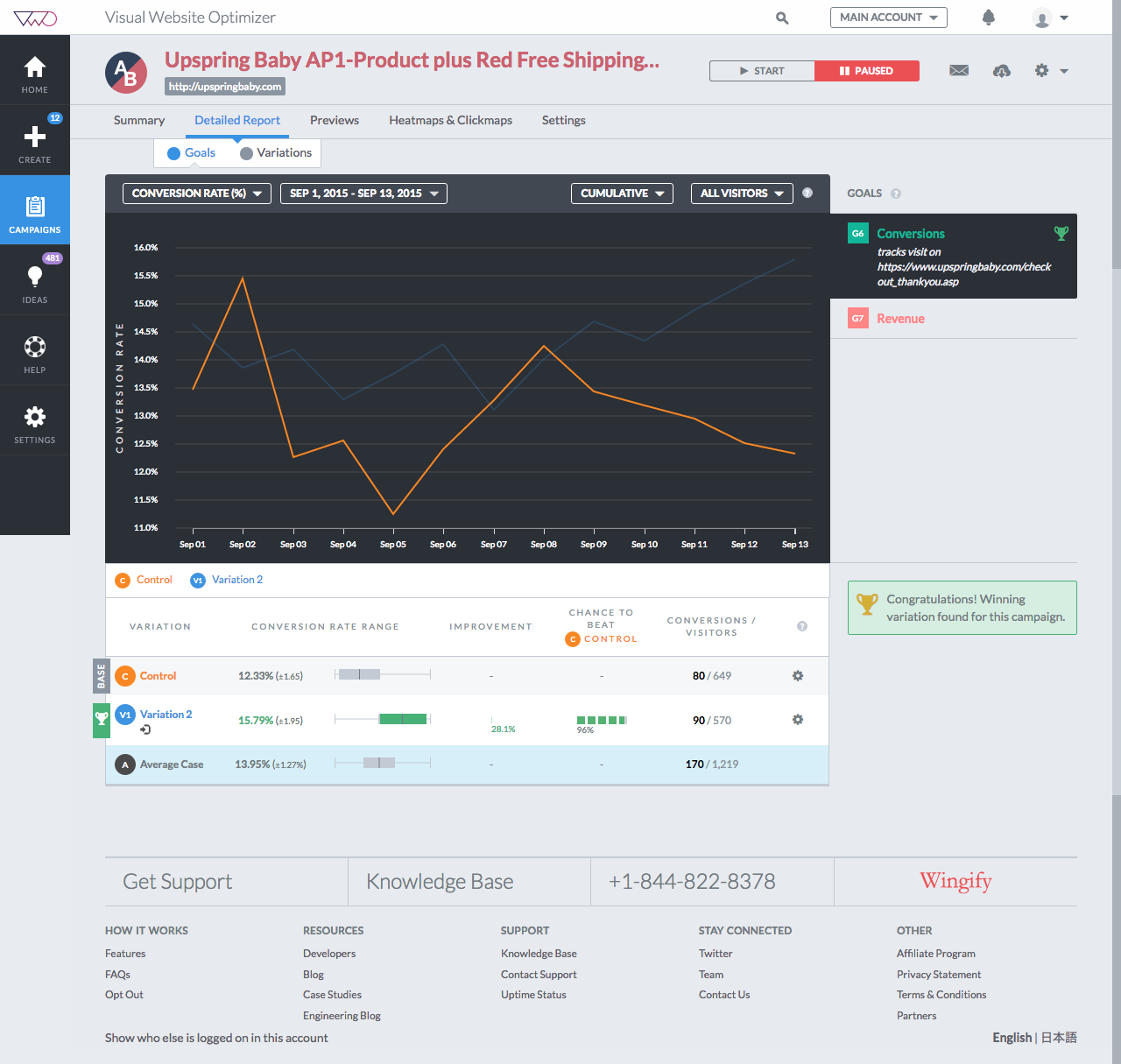Open Settings gear in the sidebar
The width and height of the screenshot is (1121, 1064).
[35, 420]
